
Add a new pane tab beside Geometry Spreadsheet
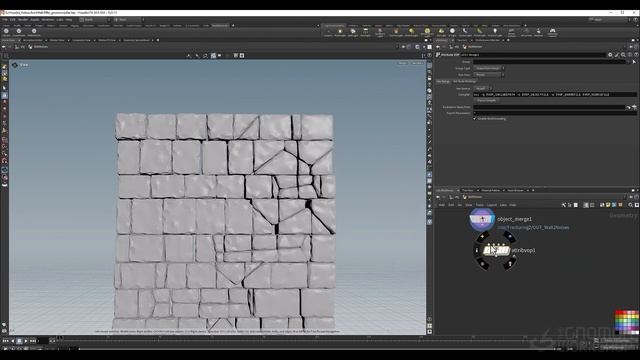(158, 40)
